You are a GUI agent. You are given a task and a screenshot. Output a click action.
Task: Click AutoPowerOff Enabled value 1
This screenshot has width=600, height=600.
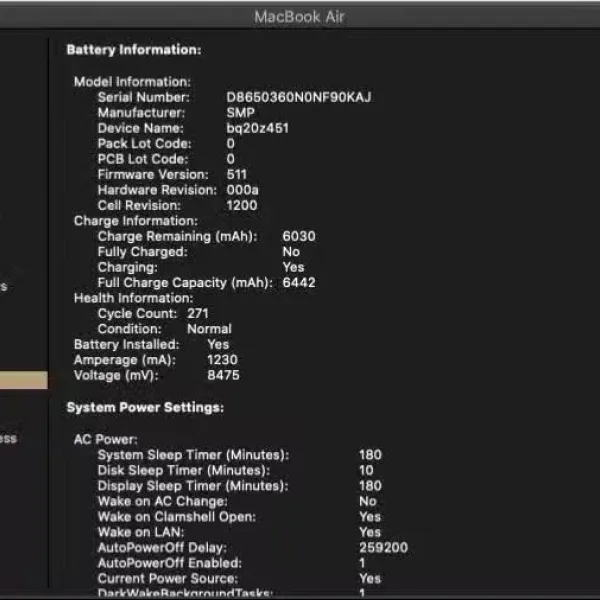click(x=362, y=563)
